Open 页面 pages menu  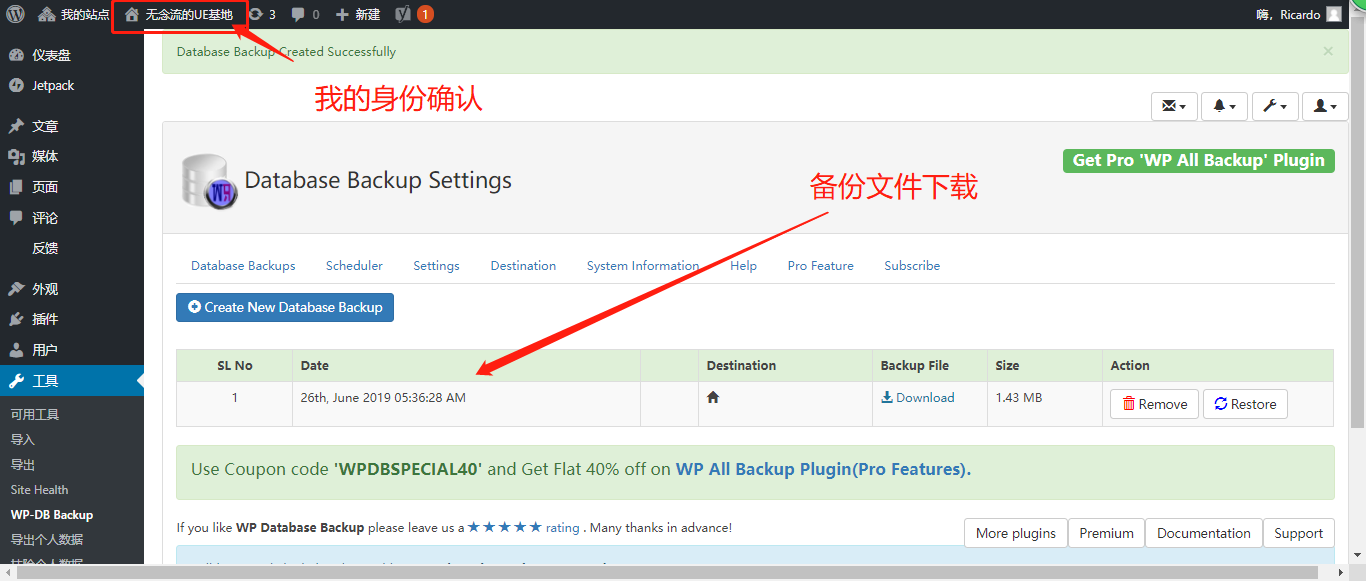point(72,187)
